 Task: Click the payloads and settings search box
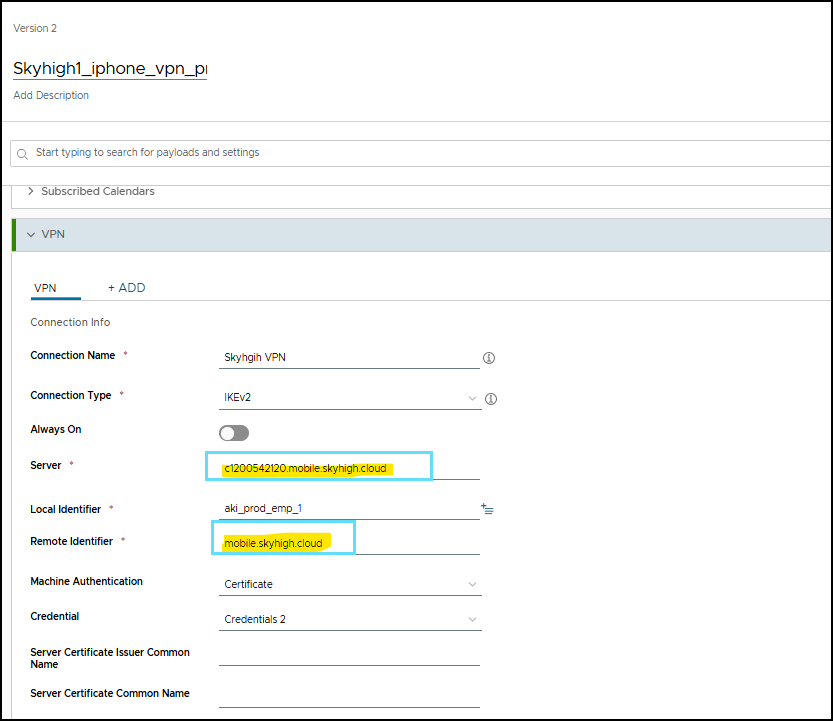[x=420, y=153]
